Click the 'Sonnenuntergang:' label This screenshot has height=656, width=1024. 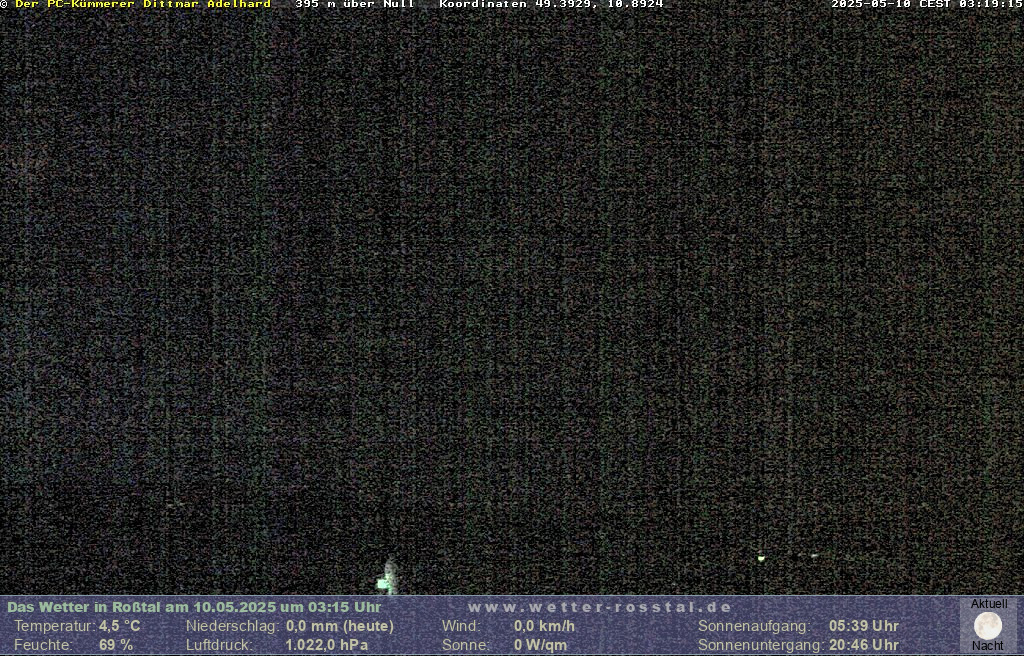[760, 645]
